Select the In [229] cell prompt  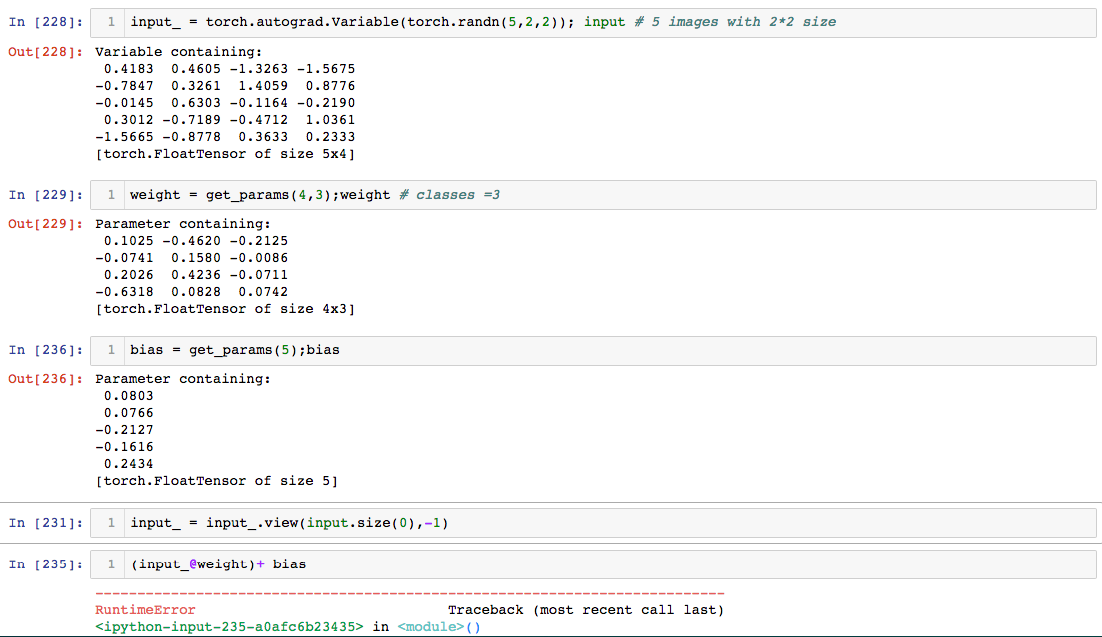(x=45, y=195)
